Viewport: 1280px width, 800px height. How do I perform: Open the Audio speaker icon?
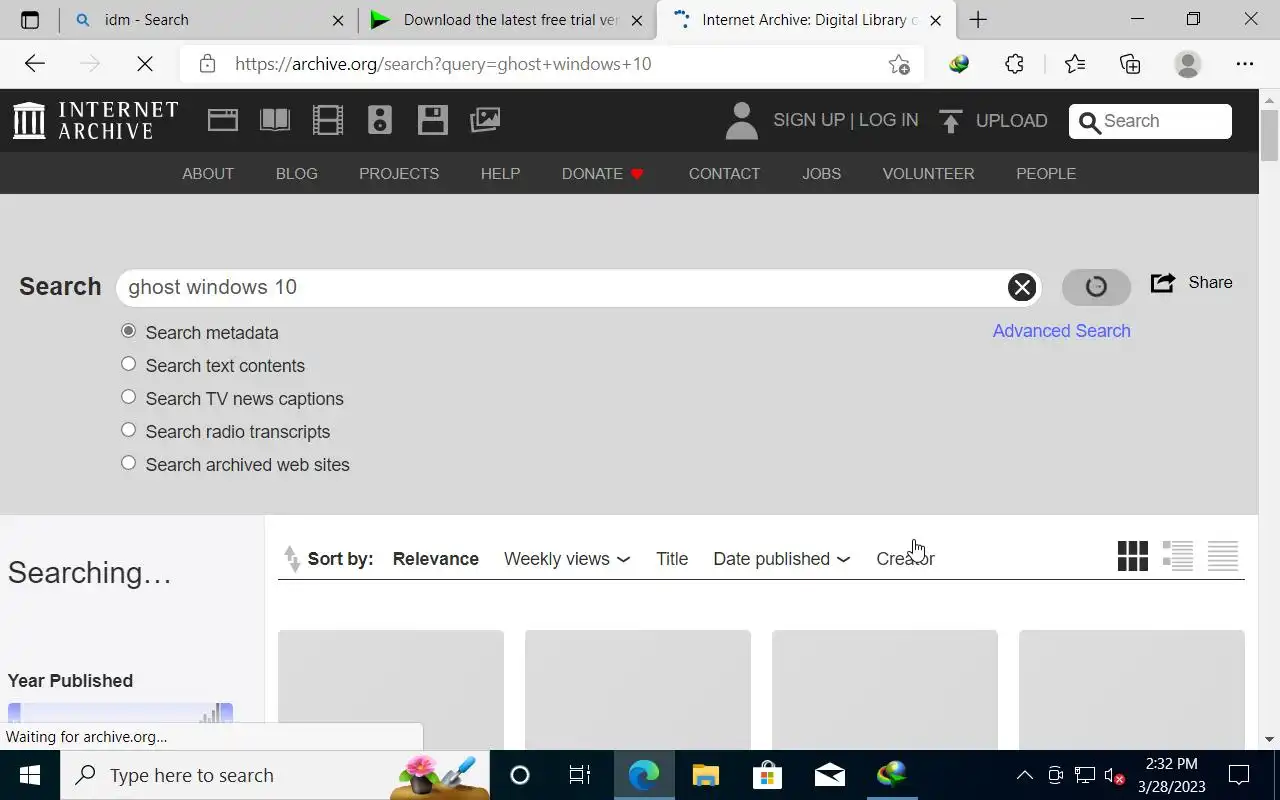tap(380, 120)
